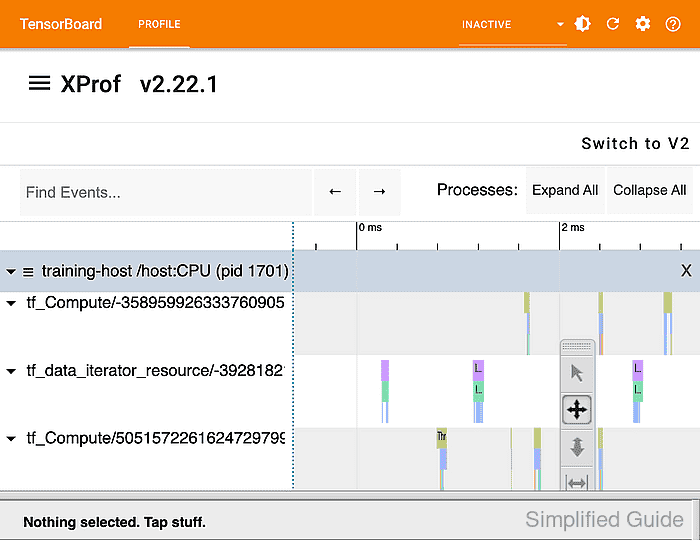Click the 'Nothing selected. Tap stuff.' message
700x544 pixels.
(114, 522)
